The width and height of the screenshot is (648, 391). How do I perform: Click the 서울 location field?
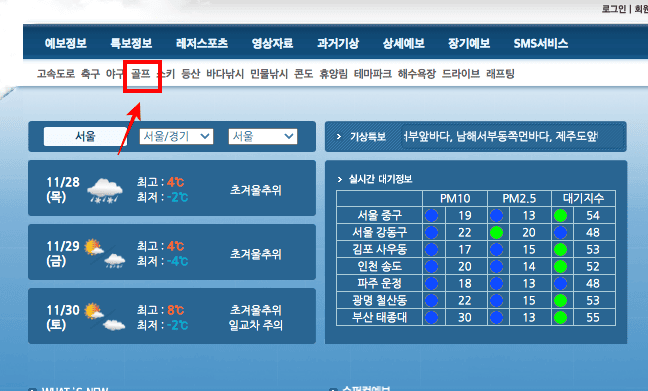point(85,136)
